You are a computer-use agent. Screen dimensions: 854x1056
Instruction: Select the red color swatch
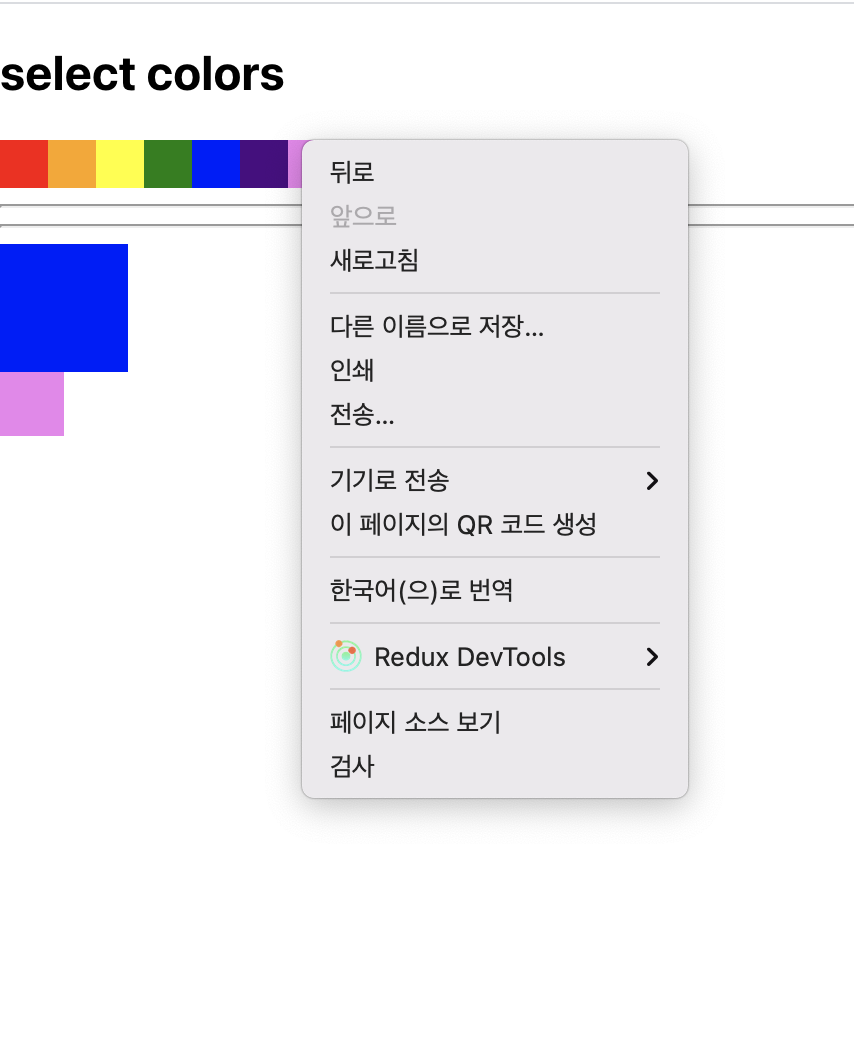[x=24, y=164]
